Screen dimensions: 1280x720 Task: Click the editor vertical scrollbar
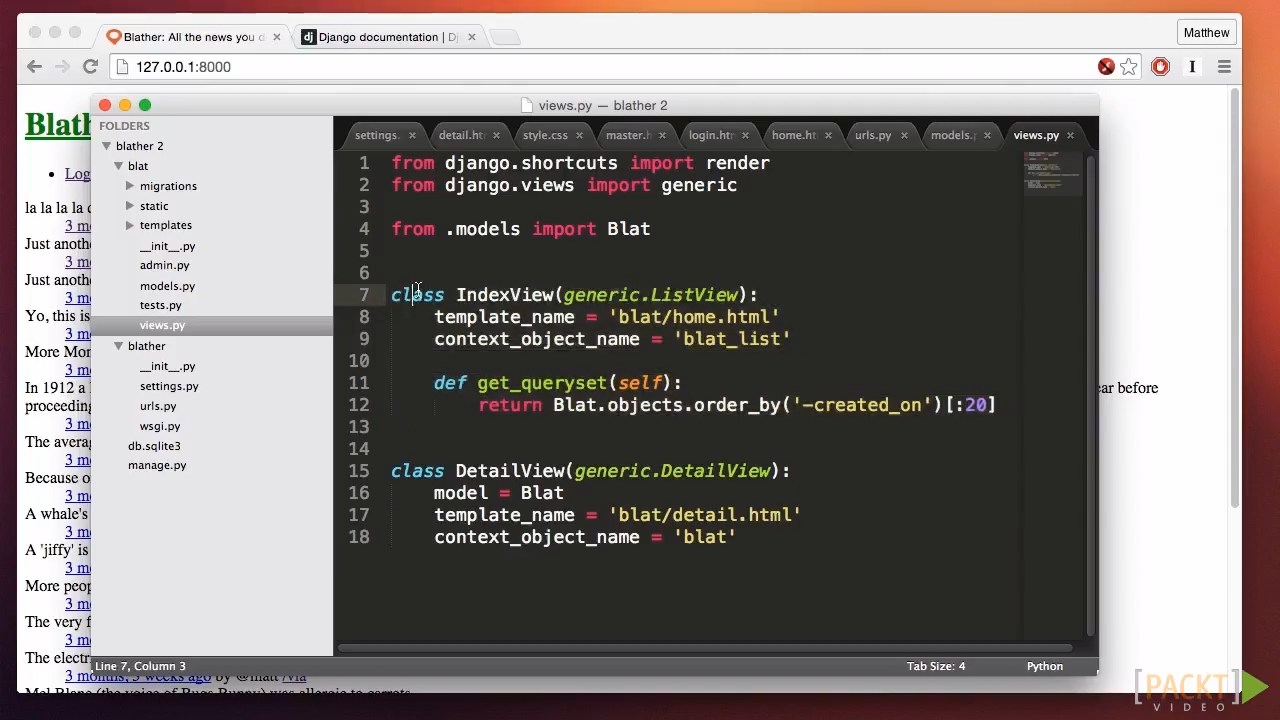[1090, 395]
